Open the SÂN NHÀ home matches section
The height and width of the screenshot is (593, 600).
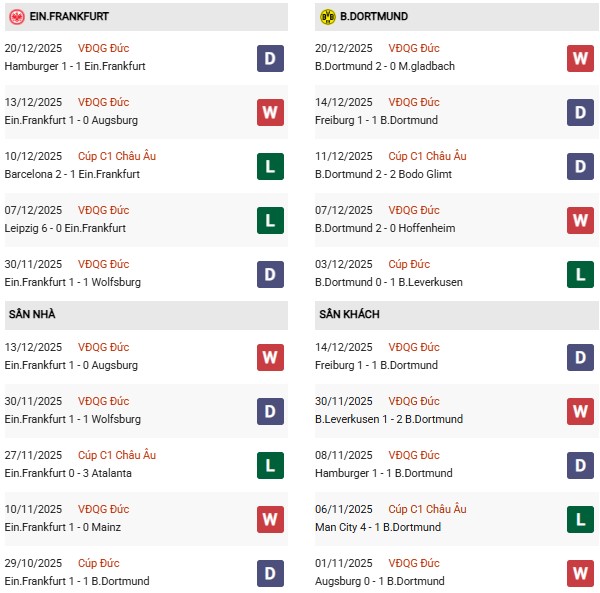click(30, 315)
